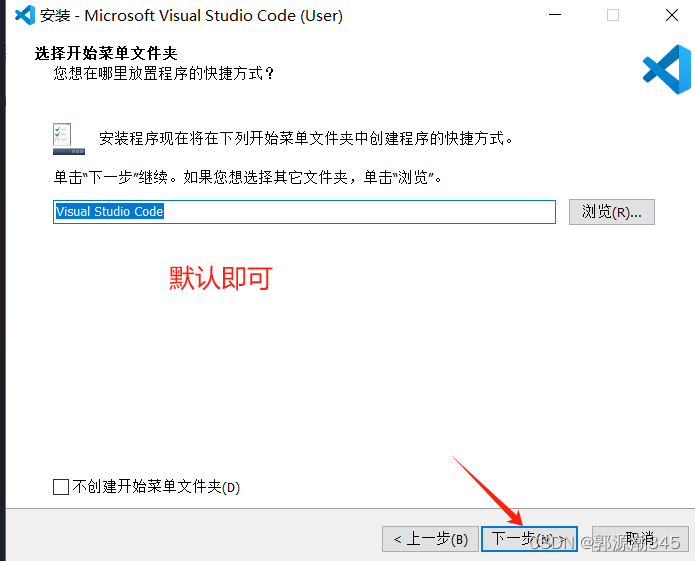Click the Visual Studio Code folder name field
This screenshot has width=695, height=561.
(x=304, y=212)
